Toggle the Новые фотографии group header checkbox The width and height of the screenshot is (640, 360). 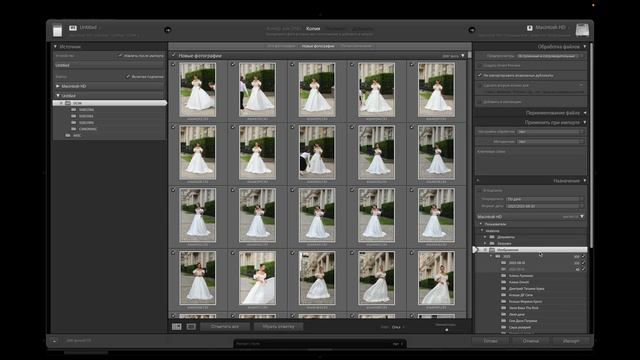point(173,55)
